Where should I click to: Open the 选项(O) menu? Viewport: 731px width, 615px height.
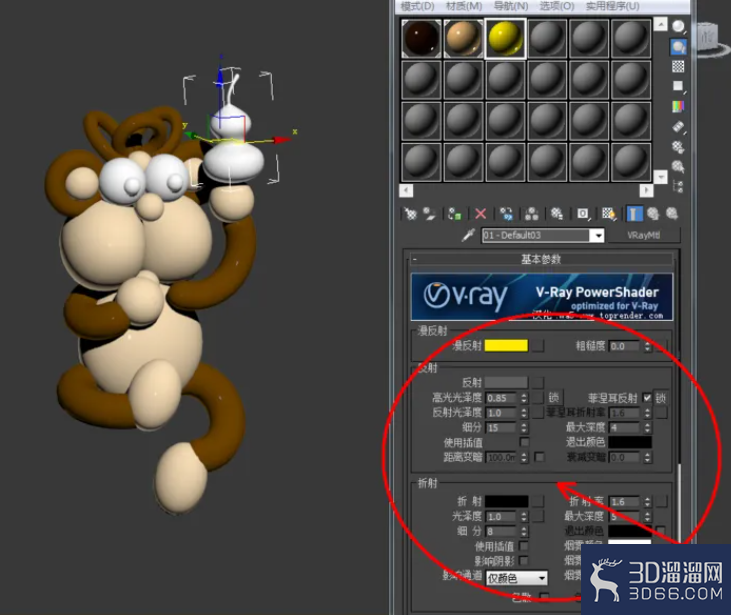pos(557,6)
